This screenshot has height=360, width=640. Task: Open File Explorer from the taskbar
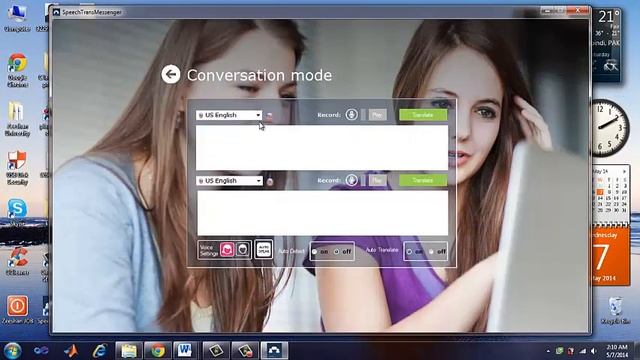pyautogui.click(x=129, y=351)
